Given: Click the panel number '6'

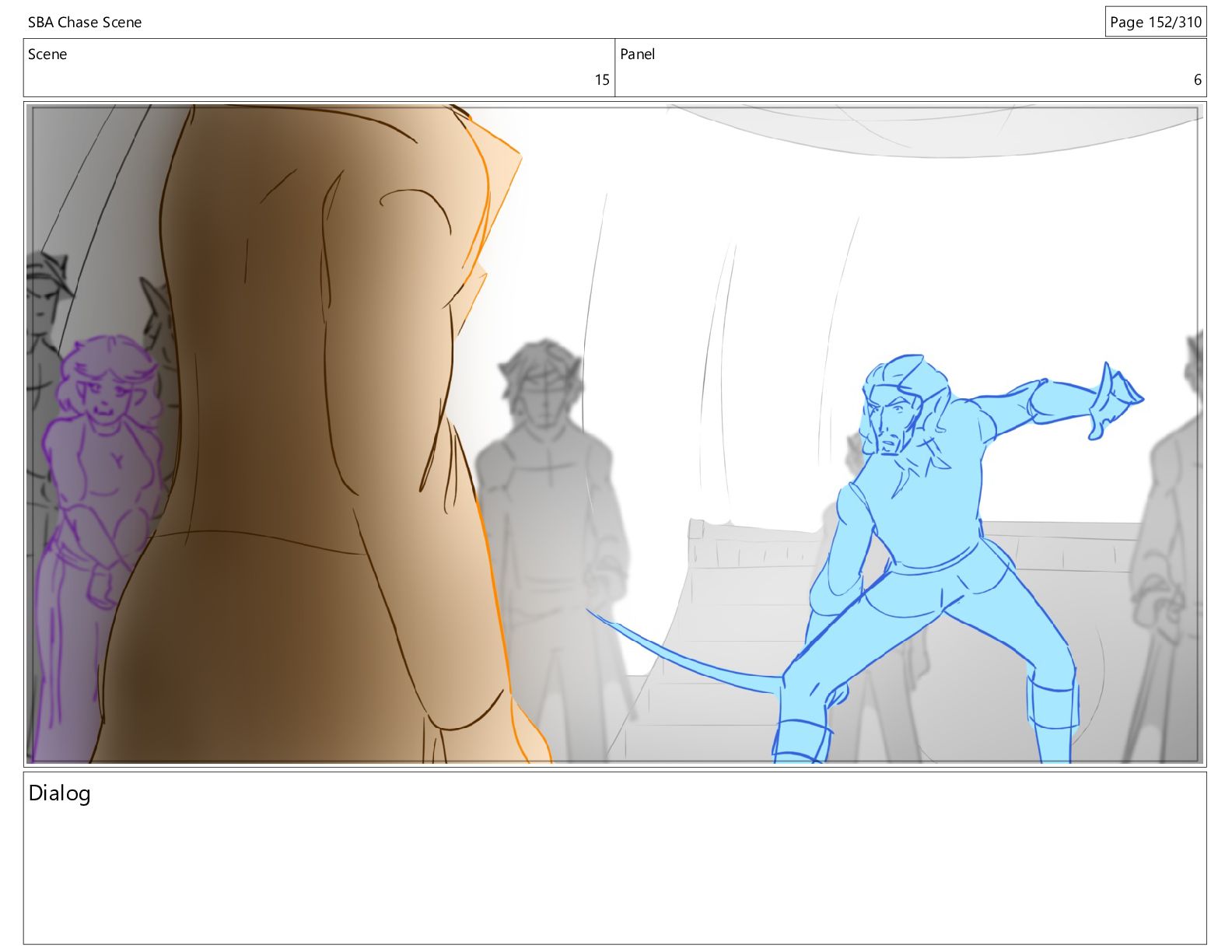Looking at the screenshot, I should coord(1198,79).
